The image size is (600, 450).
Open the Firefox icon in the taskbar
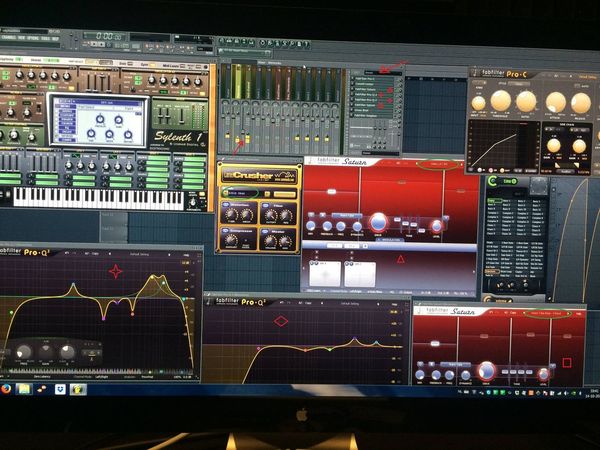pyautogui.click(x=6, y=389)
